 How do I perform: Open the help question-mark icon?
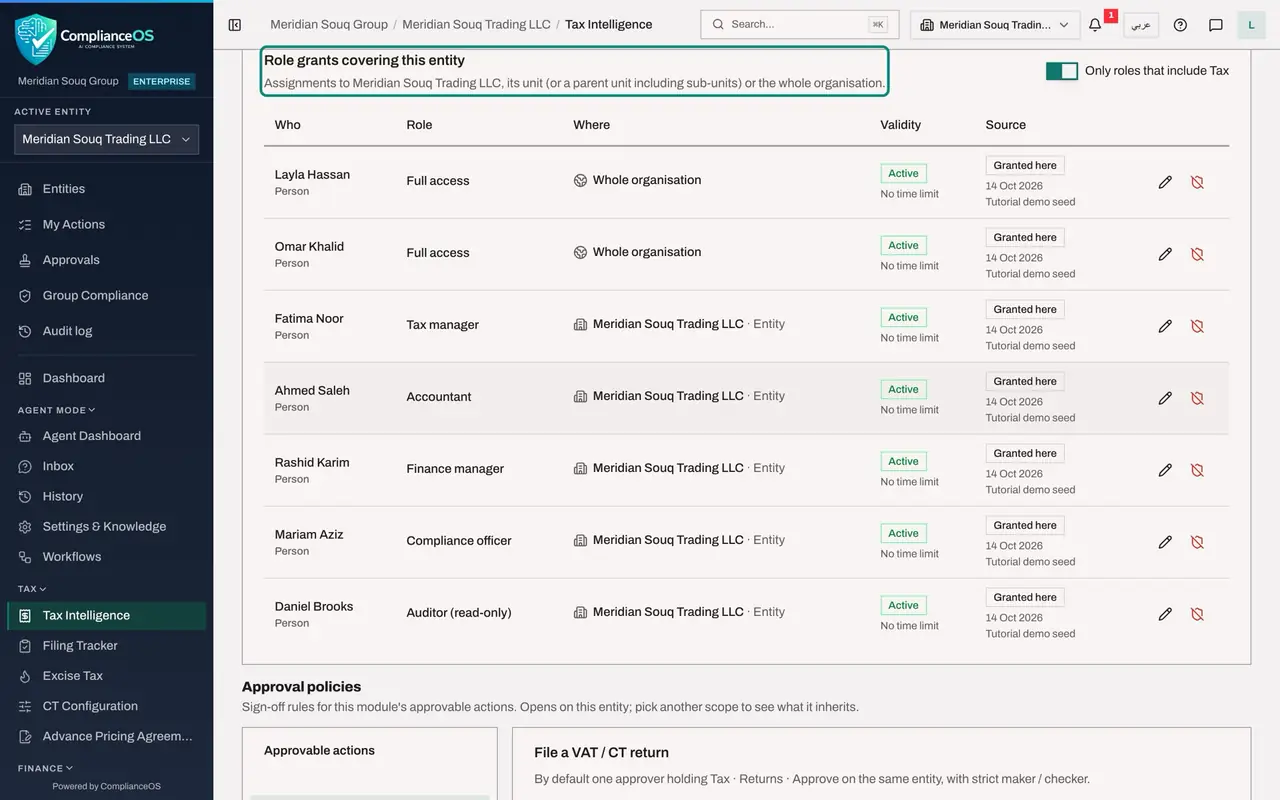pyautogui.click(x=1180, y=25)
